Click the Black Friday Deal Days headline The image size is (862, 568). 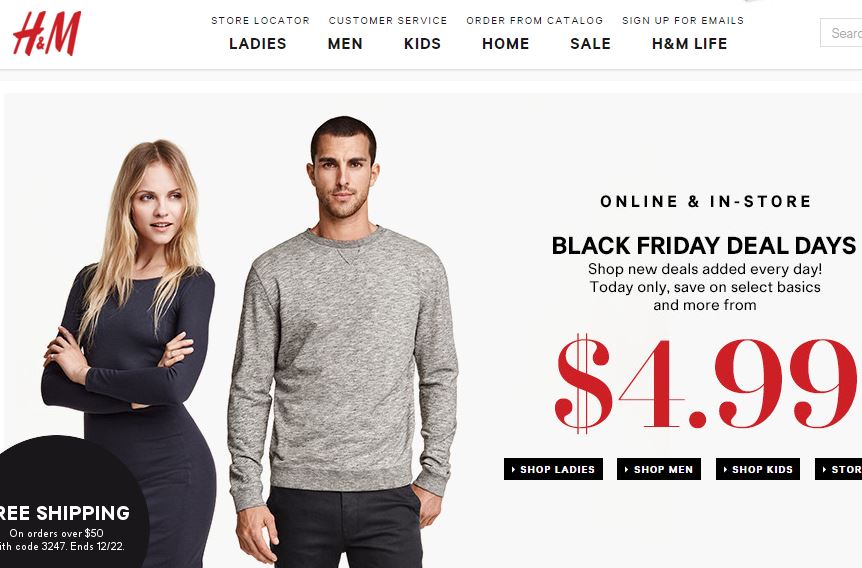click(x=704, y=245)
